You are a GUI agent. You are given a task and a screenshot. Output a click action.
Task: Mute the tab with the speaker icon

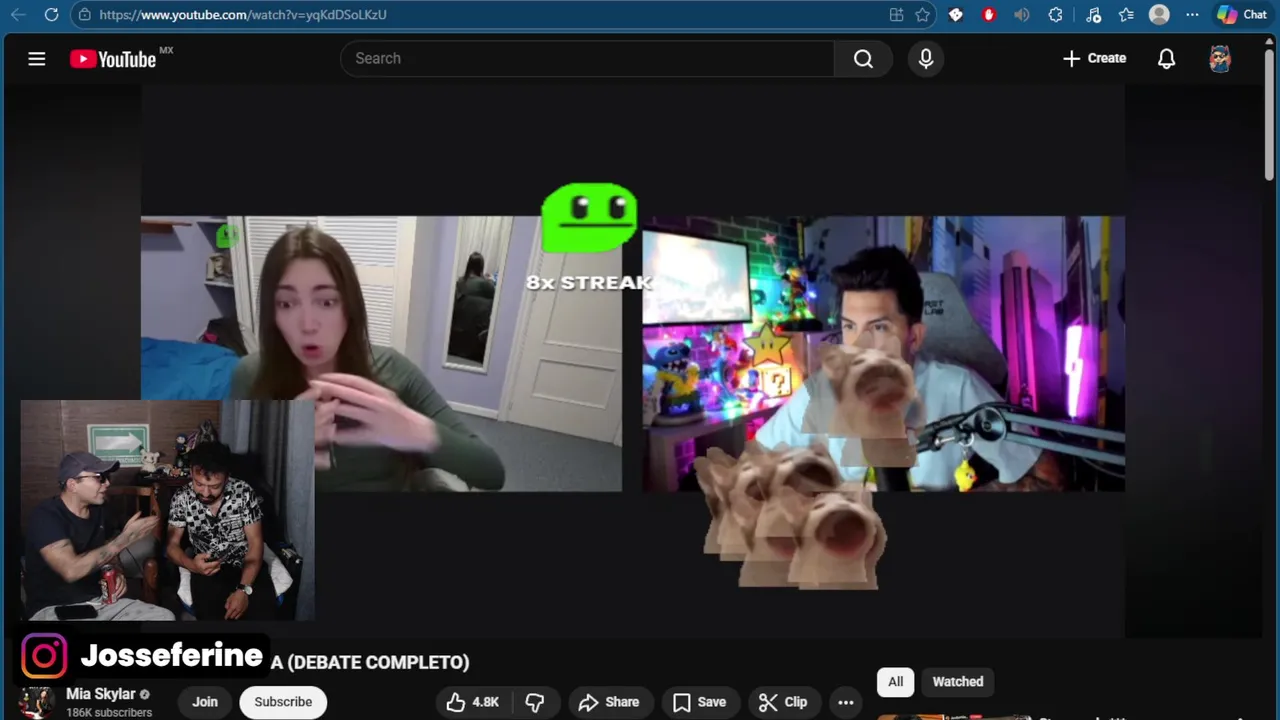click(x=1021, y=15)
